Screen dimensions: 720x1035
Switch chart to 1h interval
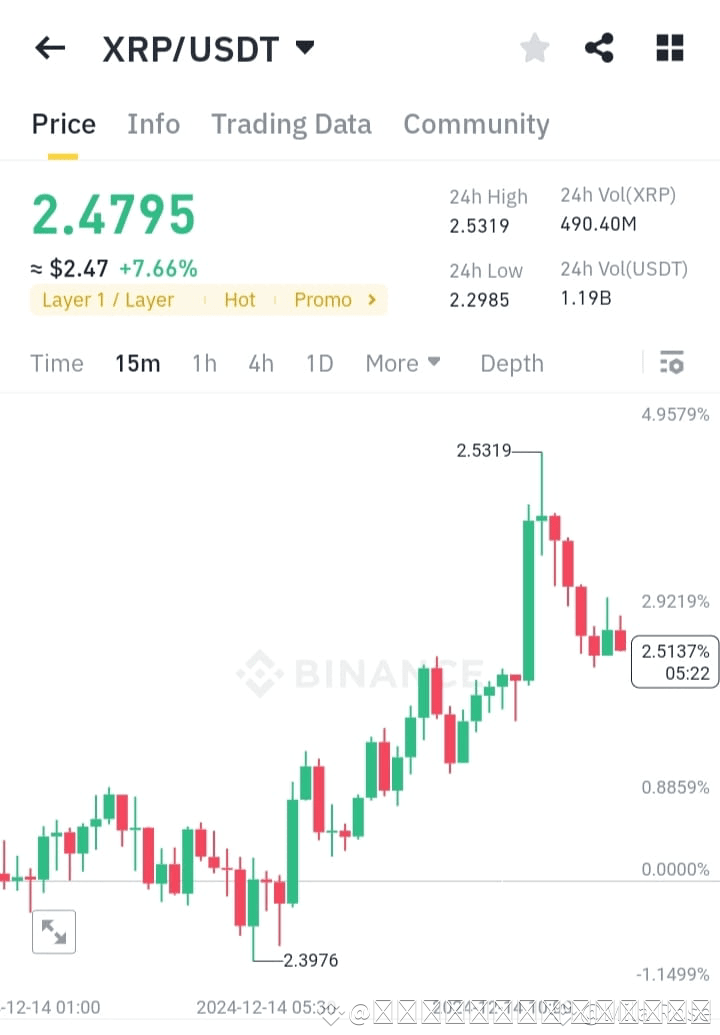204,363
